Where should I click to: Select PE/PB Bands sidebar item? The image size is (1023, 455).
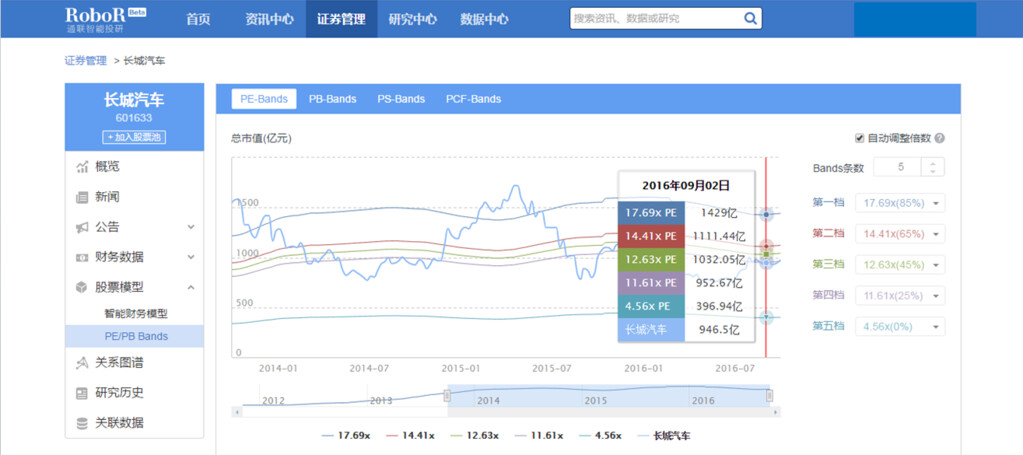pyautogui.click(x=134, y=336)
